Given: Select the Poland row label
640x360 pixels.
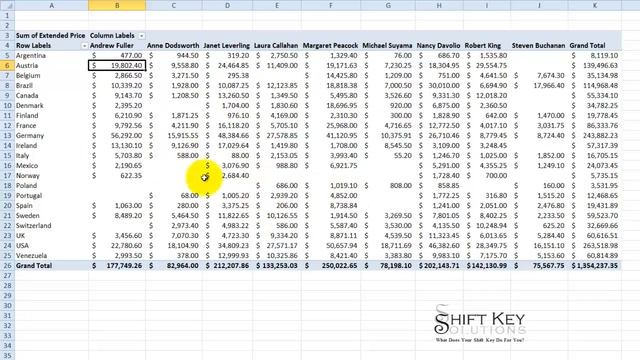Looking at the screenshot, I should pos(51,186).
